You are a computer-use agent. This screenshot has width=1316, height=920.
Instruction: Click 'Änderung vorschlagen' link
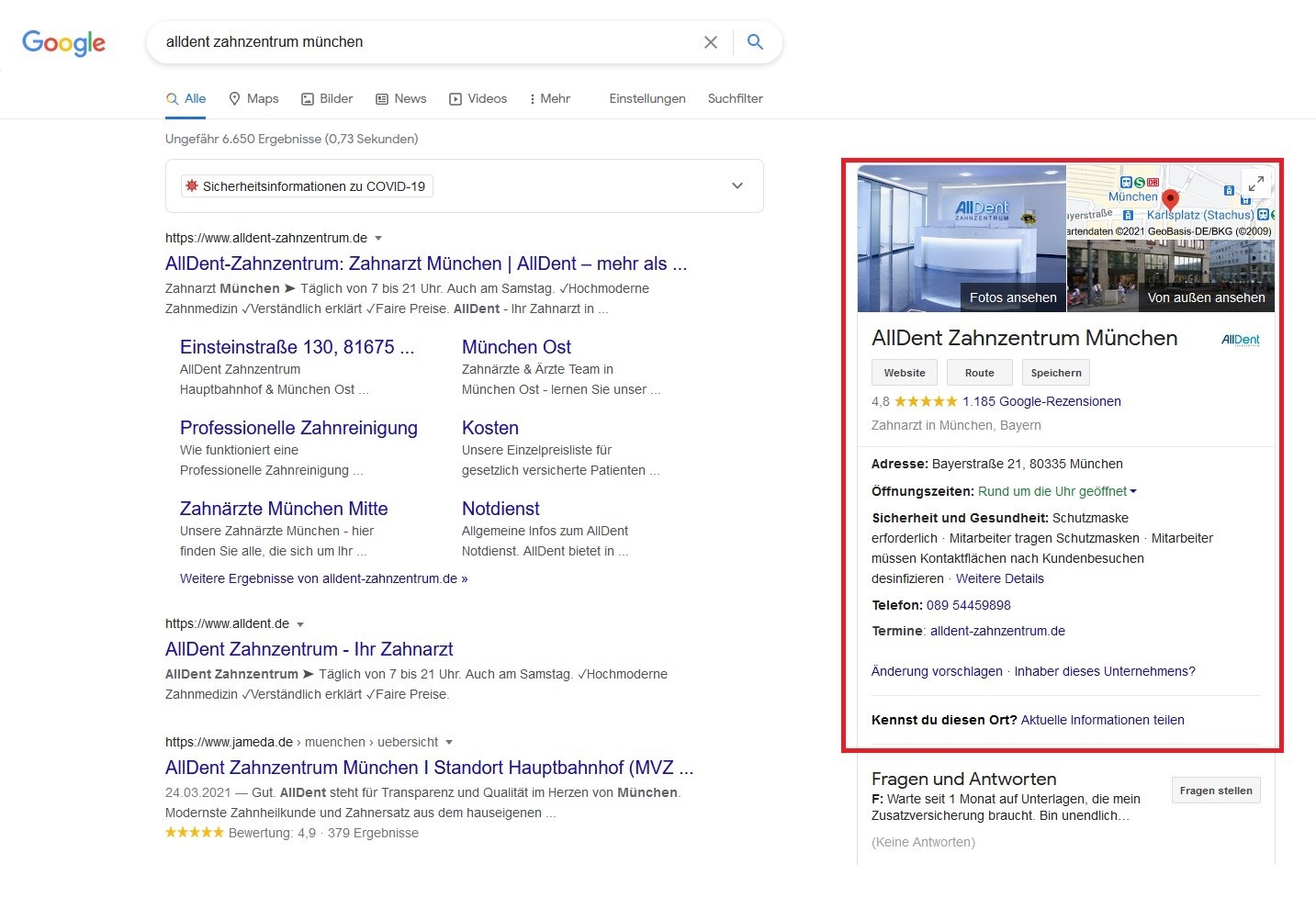[x=937, y=671]
